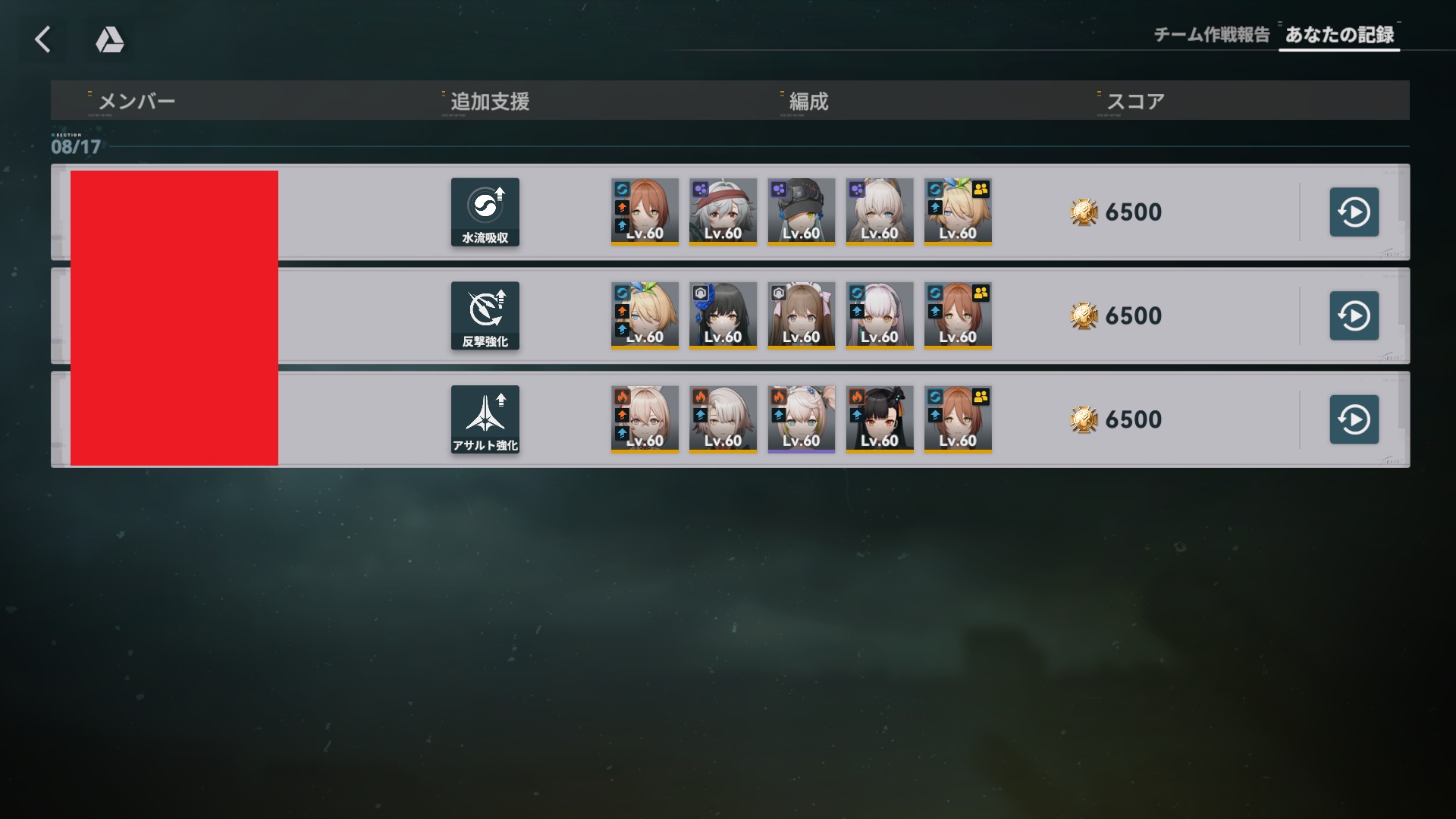Select purple-bordered doll portrait in third row
The image size is (1456, 819).
[801, 419]
